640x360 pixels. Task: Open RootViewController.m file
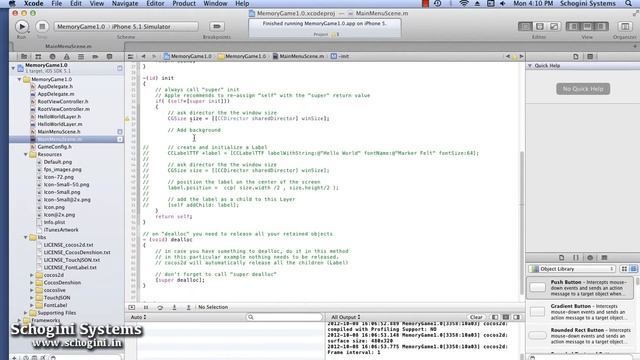pyautogui.click(x=64, y=109)
